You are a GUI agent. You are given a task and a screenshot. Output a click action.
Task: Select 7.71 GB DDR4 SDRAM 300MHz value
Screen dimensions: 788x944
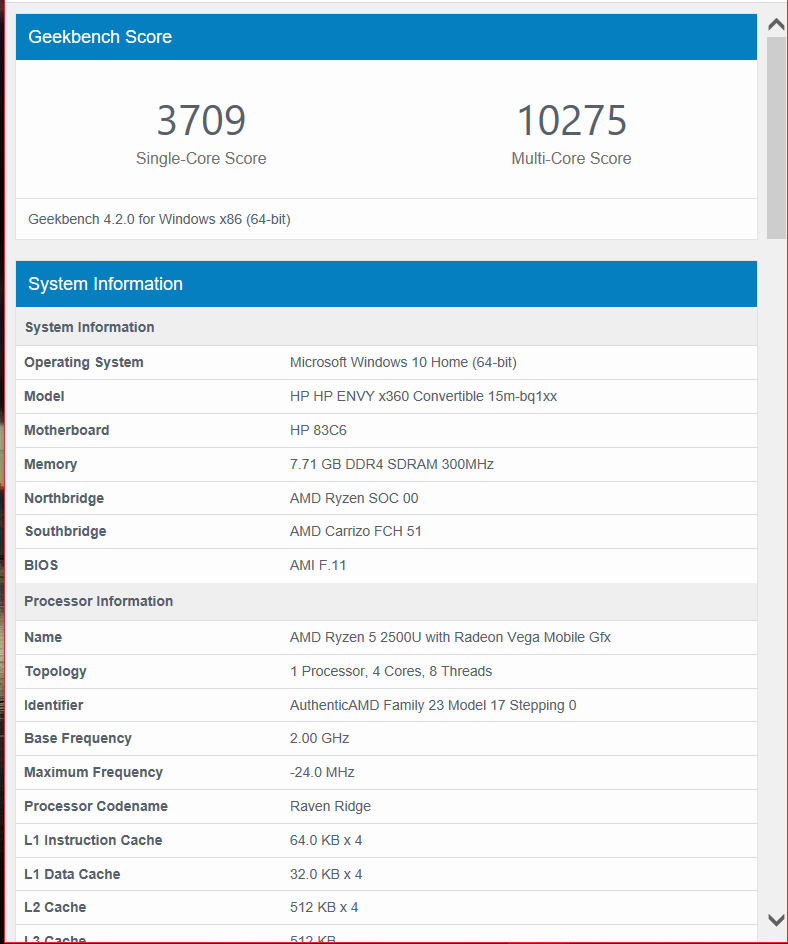tap(391, 464)
